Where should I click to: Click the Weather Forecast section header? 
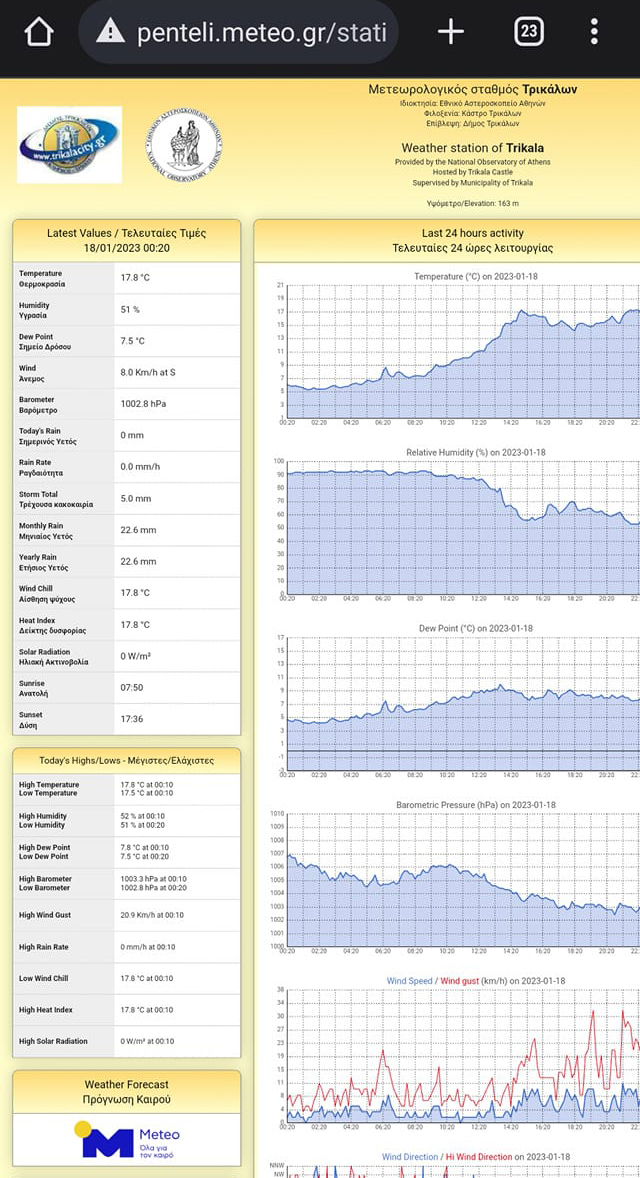click(x=126, y=1091)
